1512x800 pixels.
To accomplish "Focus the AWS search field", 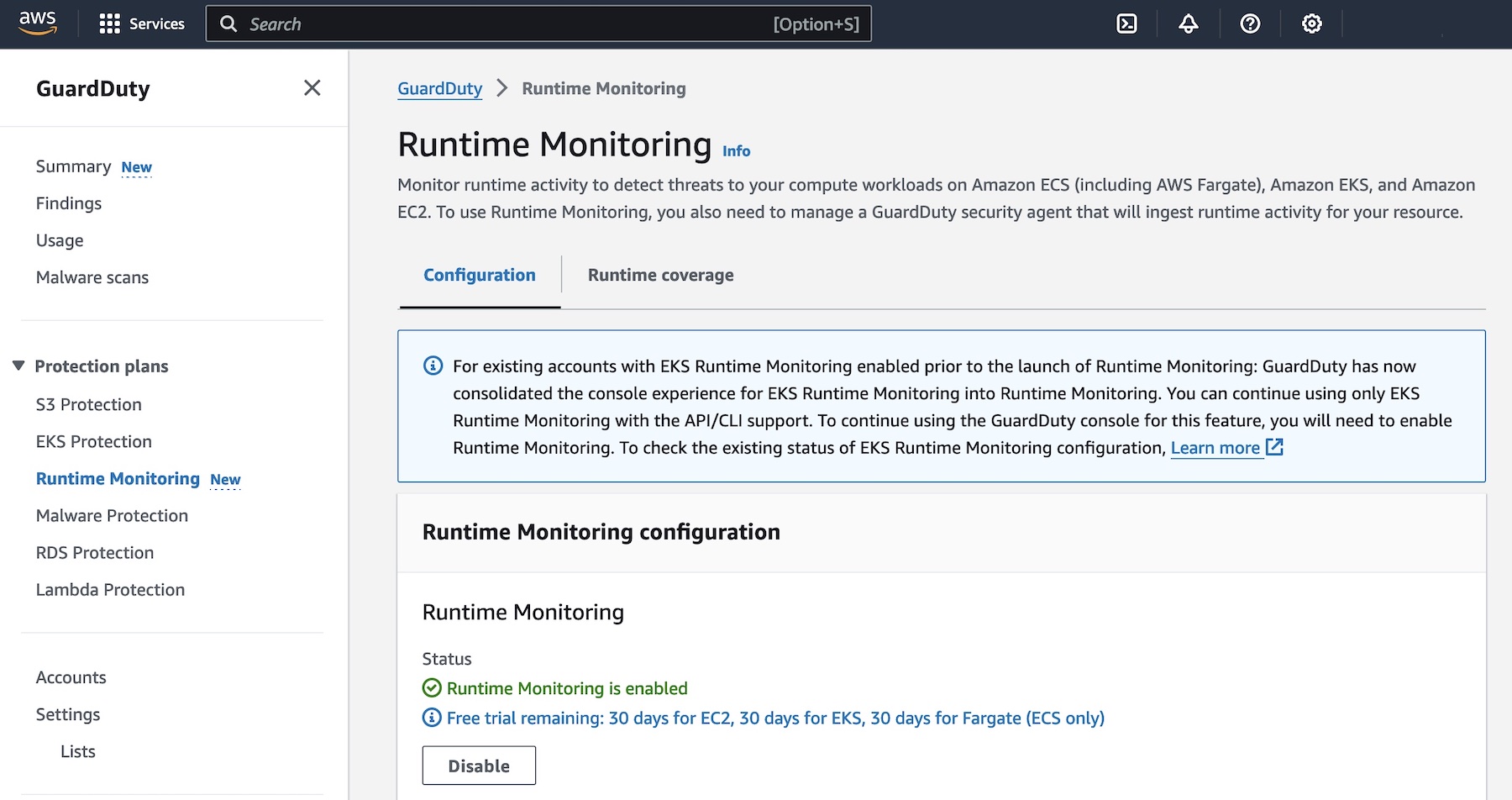I will click(x=538, y=24).
